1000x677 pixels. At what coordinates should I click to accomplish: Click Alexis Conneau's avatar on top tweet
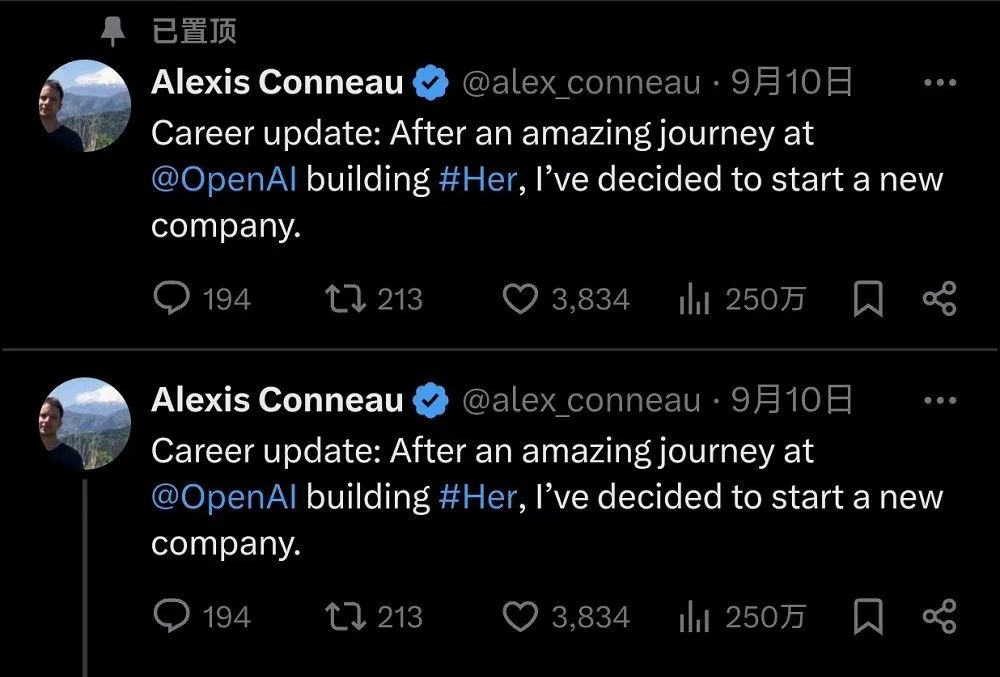84,106
